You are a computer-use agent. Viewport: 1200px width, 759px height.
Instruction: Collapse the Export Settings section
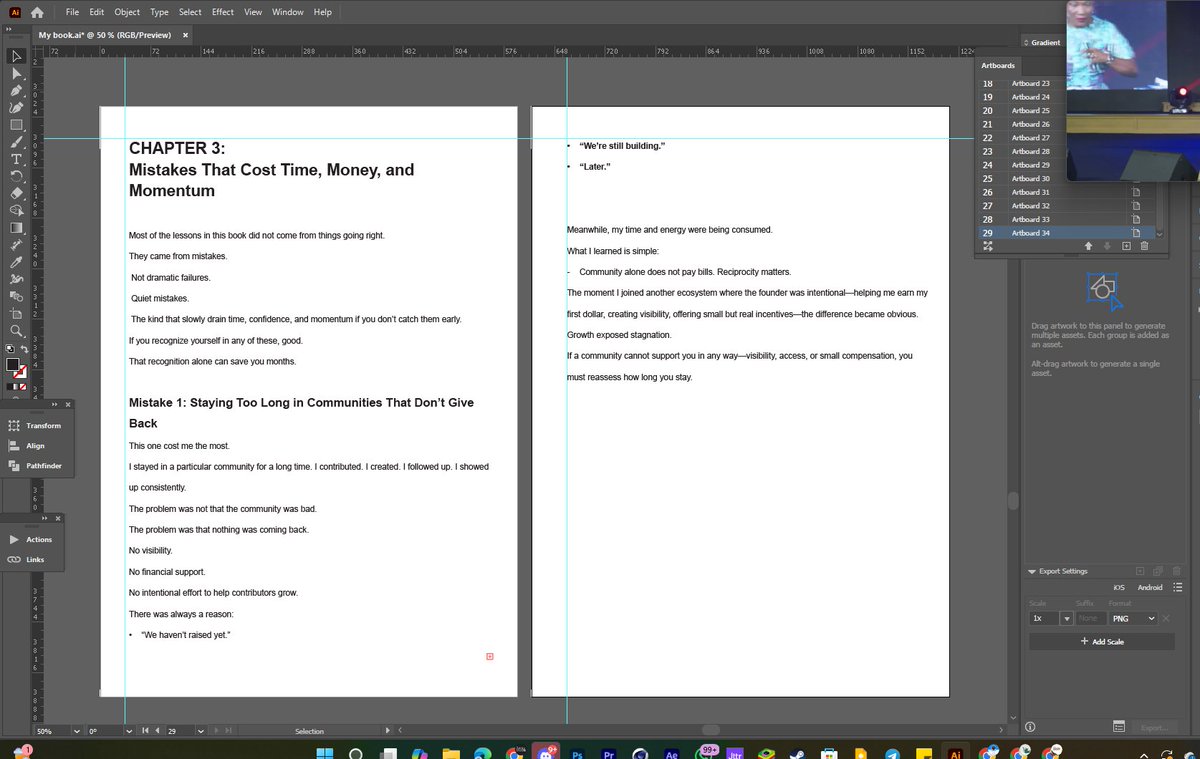pyautogui.click(x=1032, y=571)
